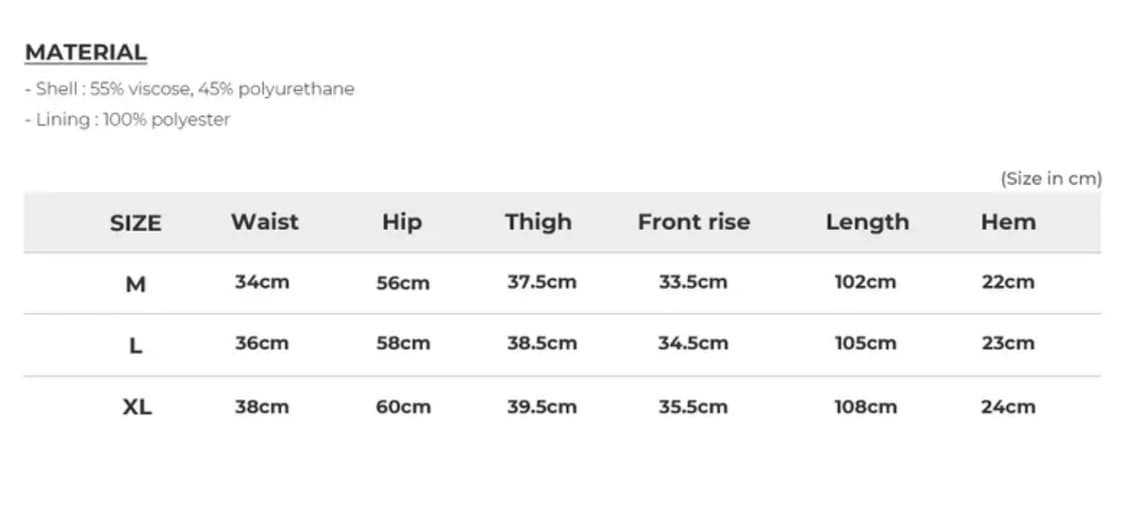Click the 33.5cm front rise value

click(693, 282)
